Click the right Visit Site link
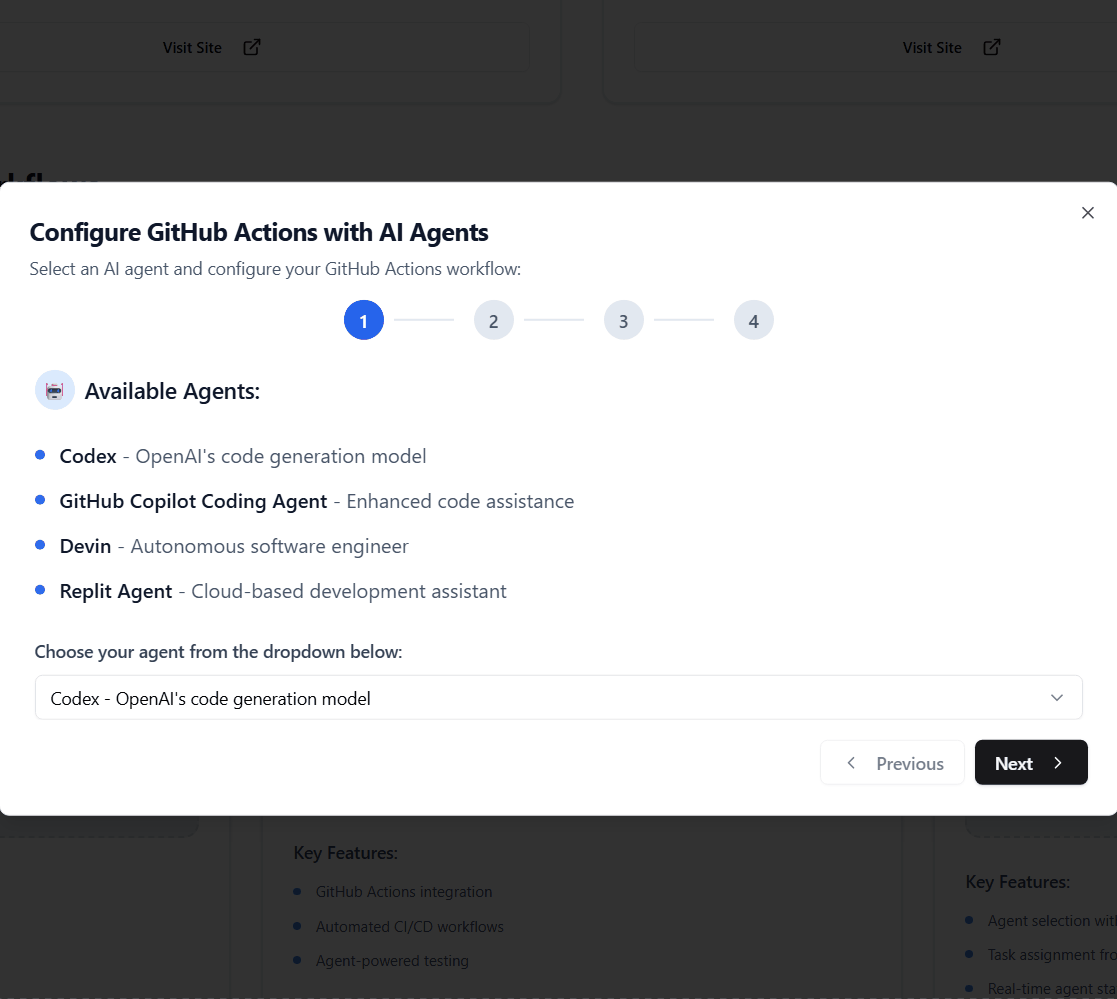The height and width of the screenshot is (999, 1117). point(932,46)
